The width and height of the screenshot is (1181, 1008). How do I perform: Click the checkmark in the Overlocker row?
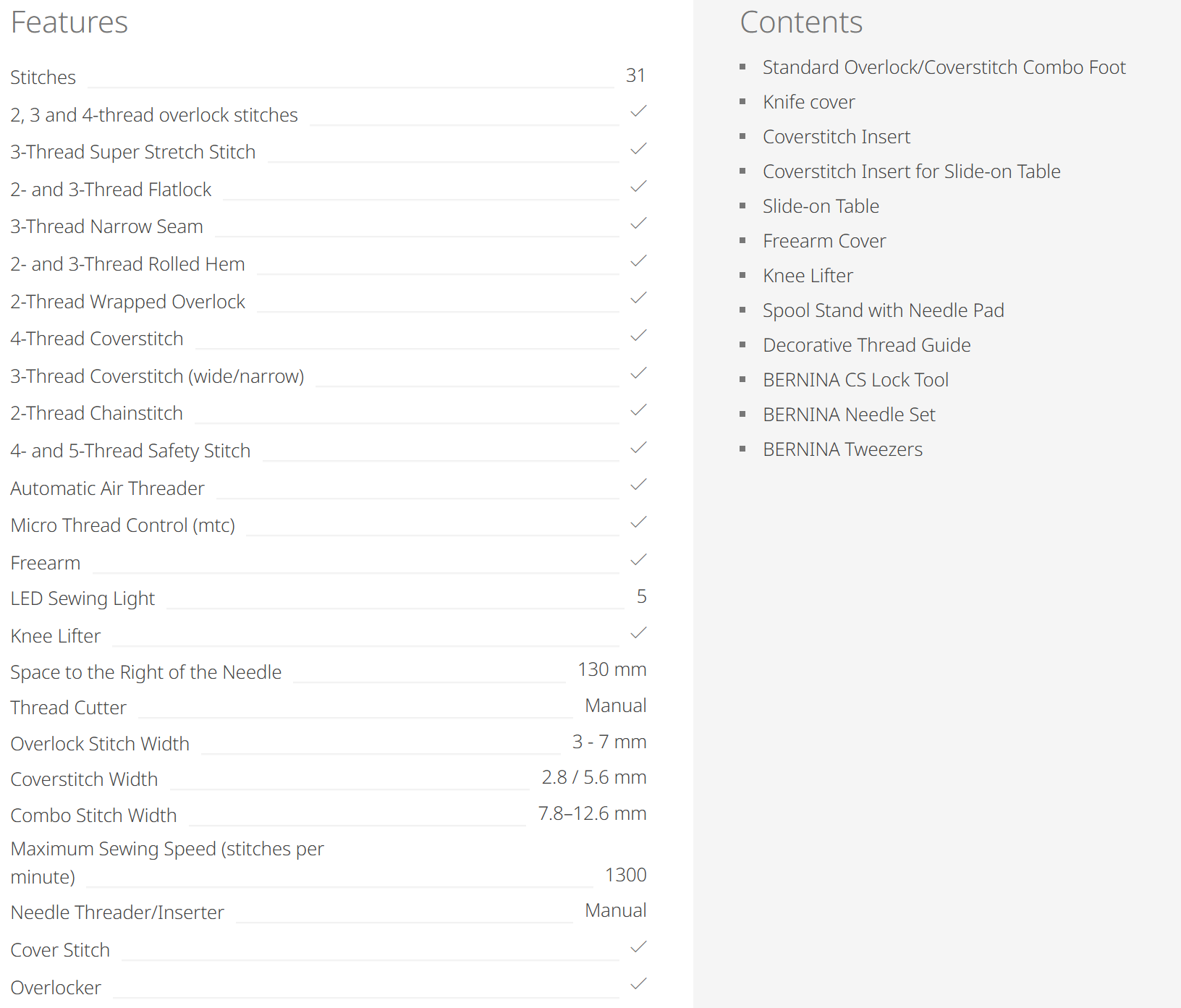tap(638, 984)
